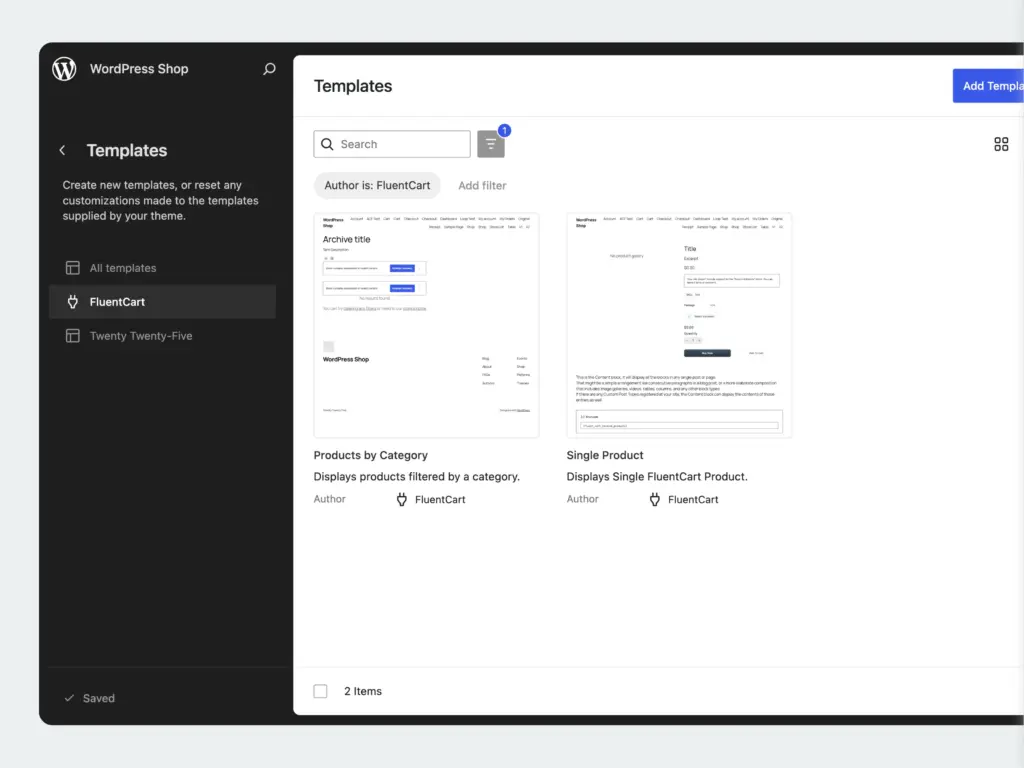Open the Products by Category title link
Viewport: 1024px width, 768px height.
370,455
